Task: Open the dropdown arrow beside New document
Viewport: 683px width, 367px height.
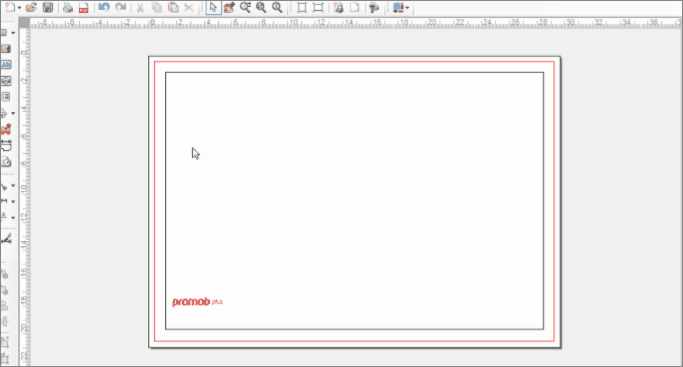Action: tap(19, 8)
